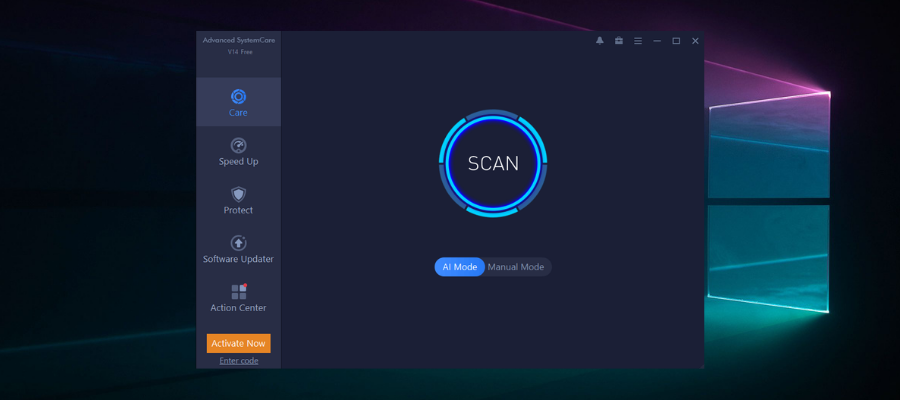Open the toolbox briefcase icon
The width and height of the screenshot is (900, 400).
619,41
